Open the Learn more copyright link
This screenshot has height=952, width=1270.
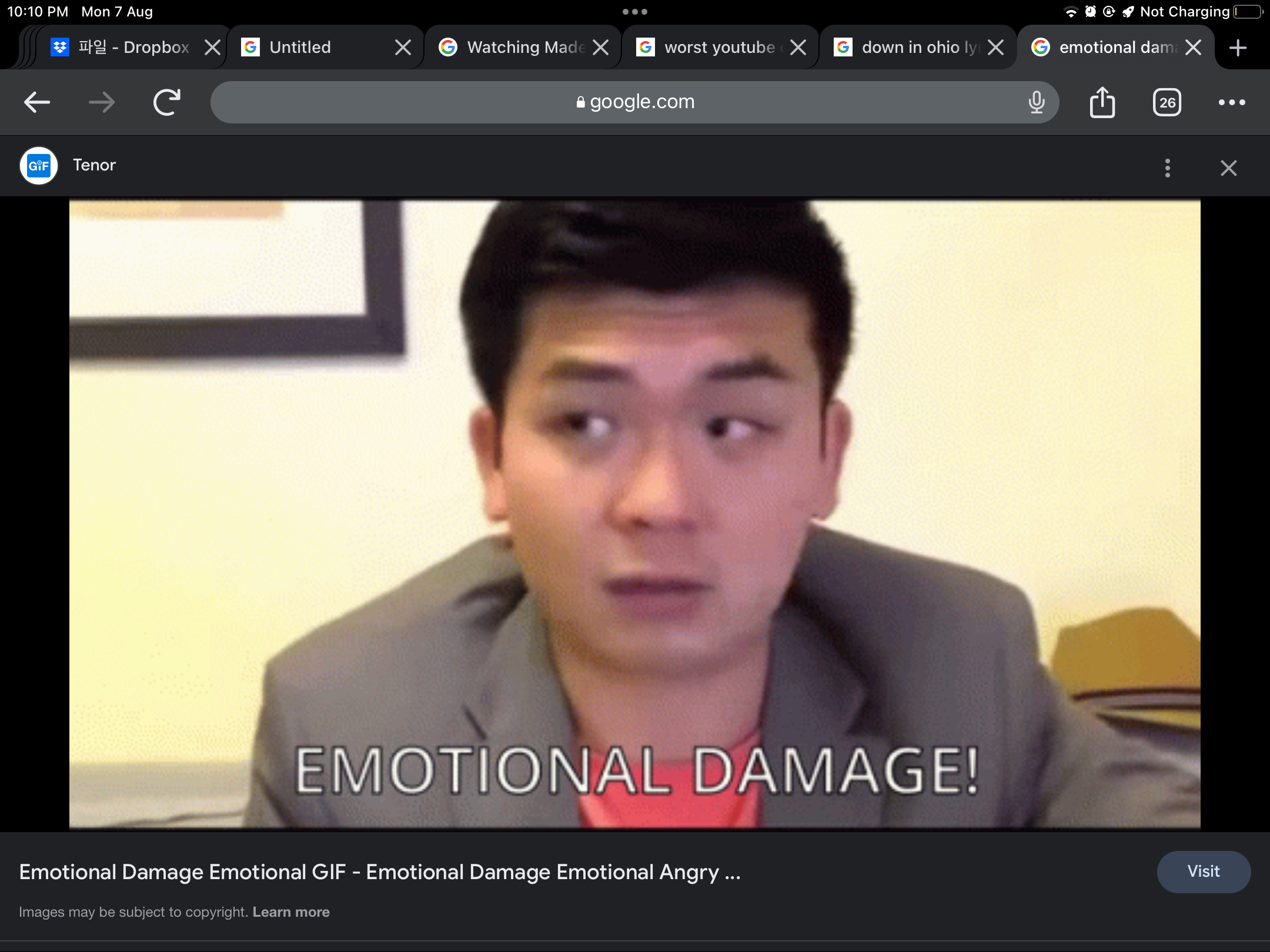291,912
